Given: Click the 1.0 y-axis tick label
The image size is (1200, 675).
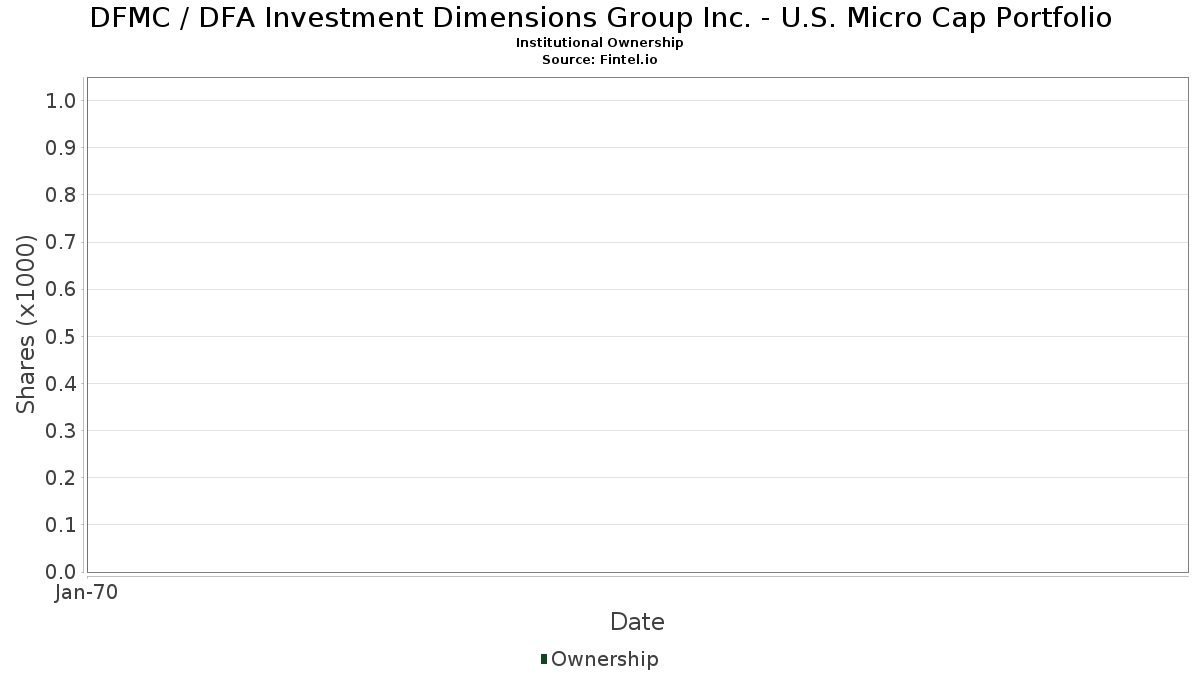Looking at the screenshot, I should click(x=61, y=100).
